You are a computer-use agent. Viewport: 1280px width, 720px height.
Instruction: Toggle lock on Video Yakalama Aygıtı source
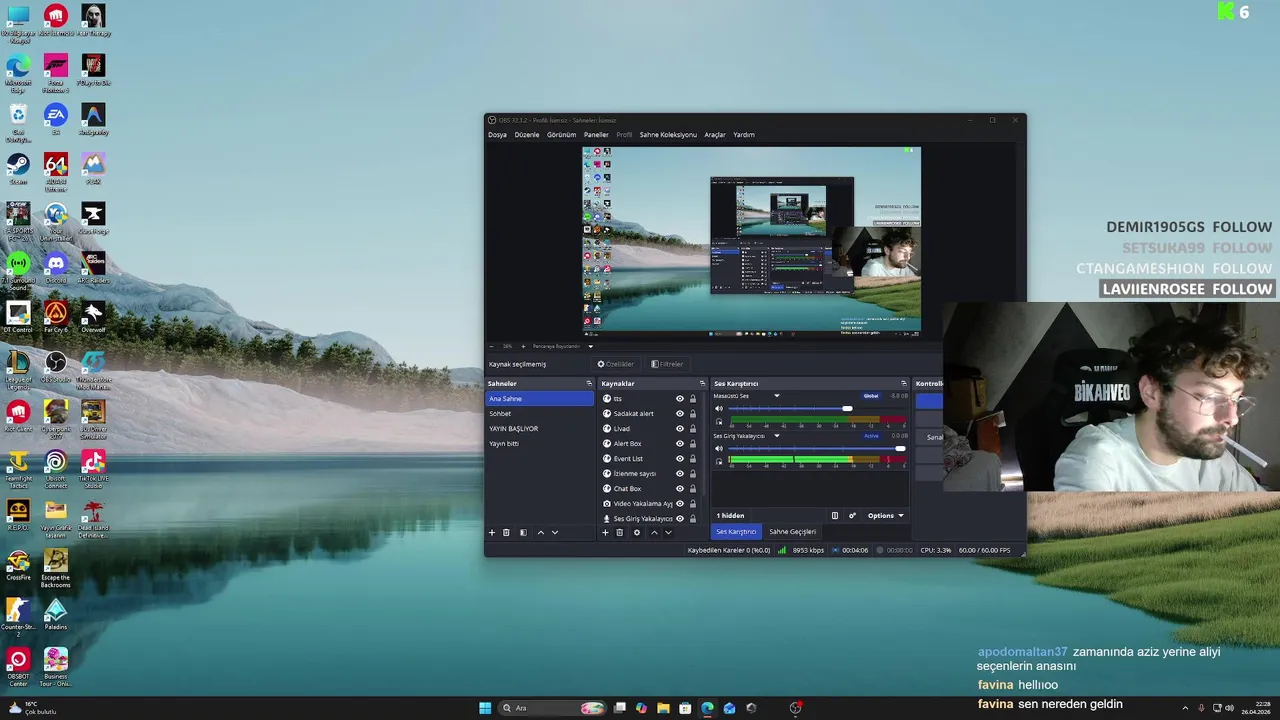[x=692, y=503]
